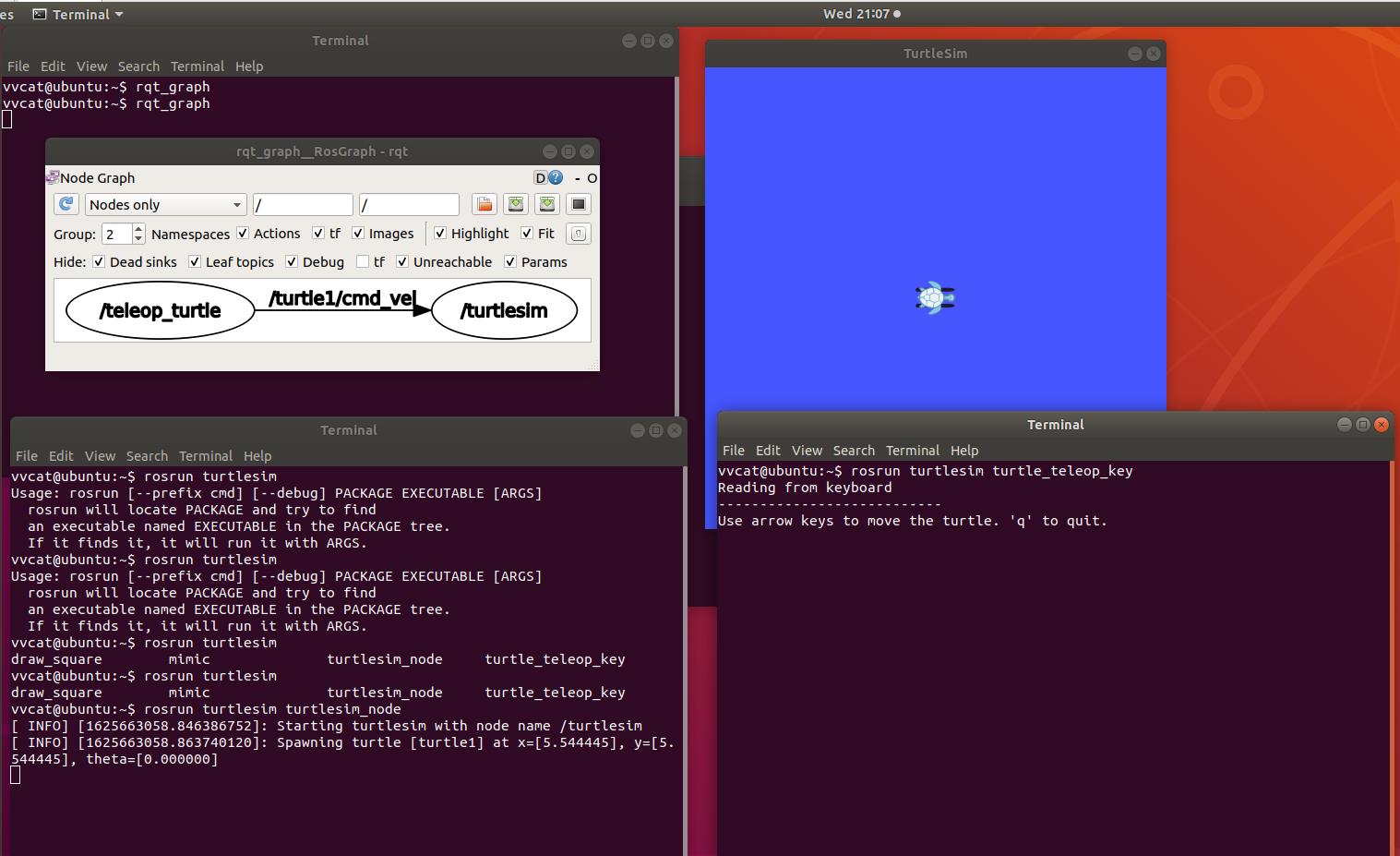The image size is (1400, 856).
Task: Click the Wed 21:07 clock in top bar
Action: (856, 14)
